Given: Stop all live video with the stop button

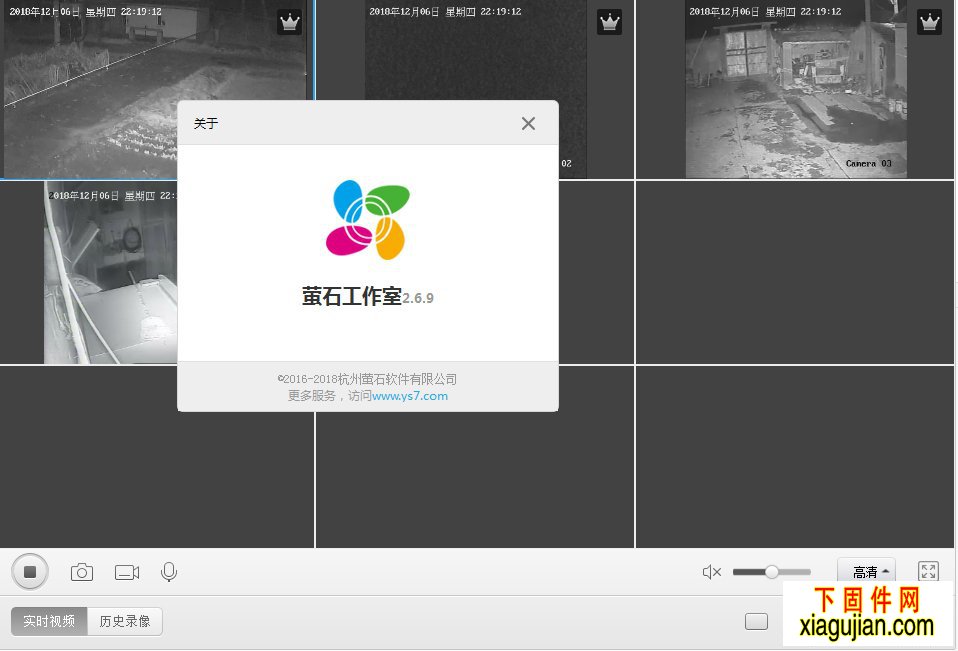Looking at the screenshot, I should (x=29, y=572).
